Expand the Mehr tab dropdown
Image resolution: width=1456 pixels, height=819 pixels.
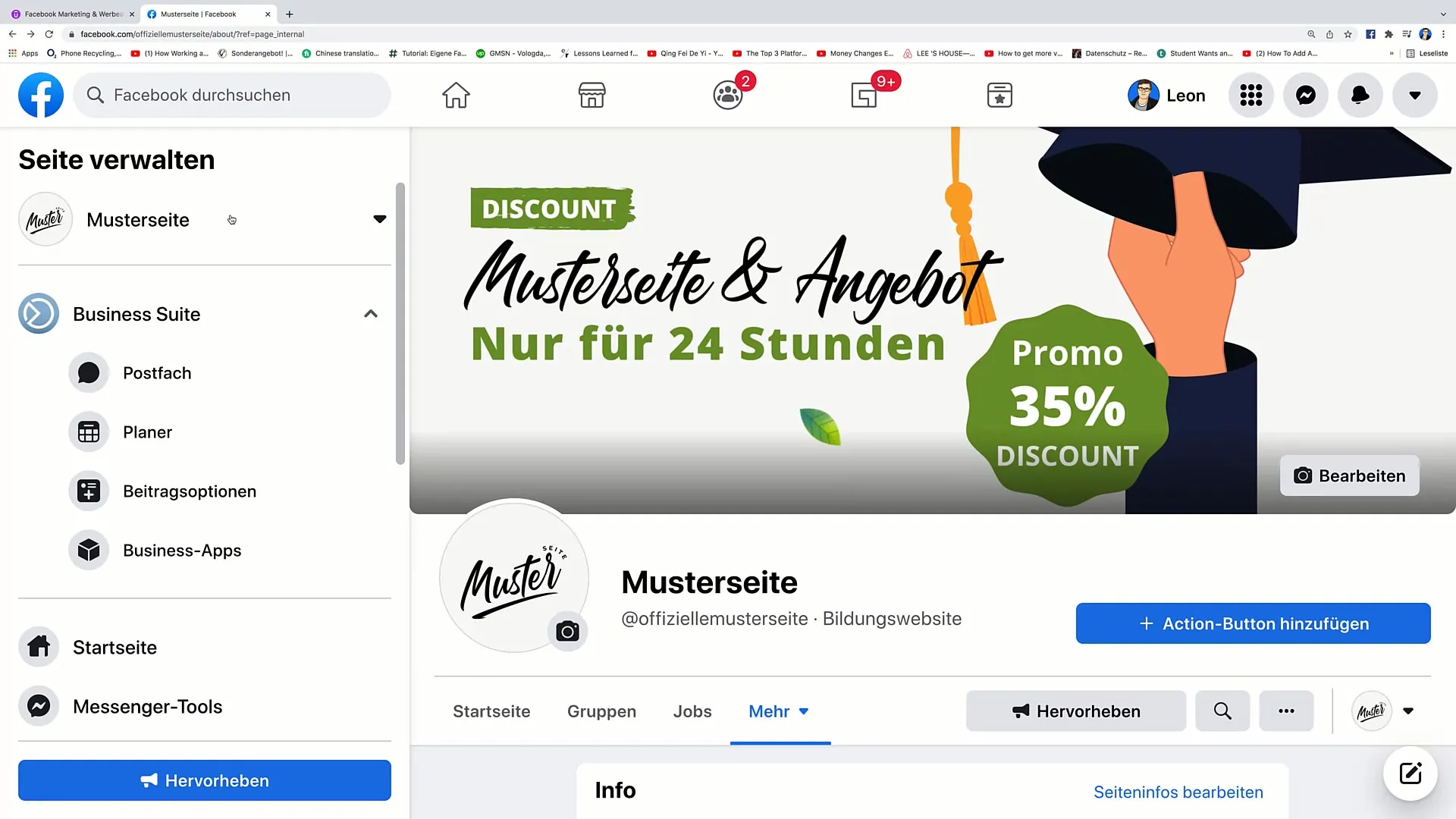(779, 711)
